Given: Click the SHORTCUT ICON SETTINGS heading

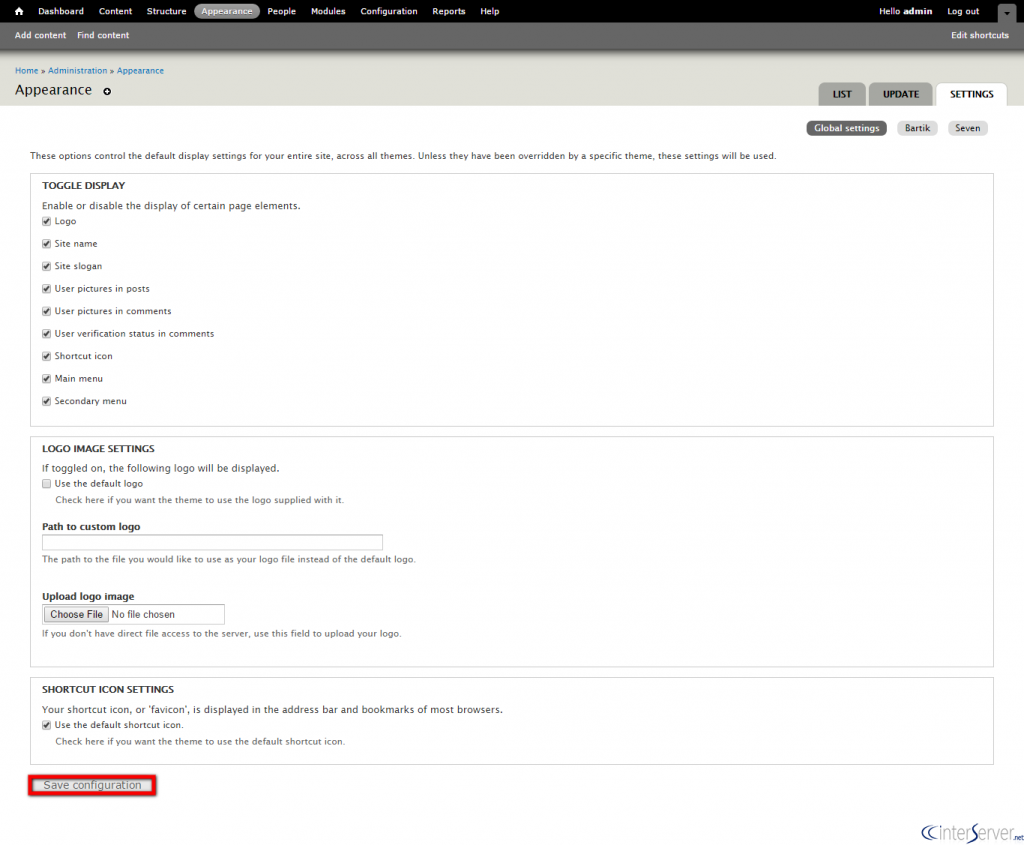Looking at the screenshot, I should pyautogui.click(x=108, y=690).
